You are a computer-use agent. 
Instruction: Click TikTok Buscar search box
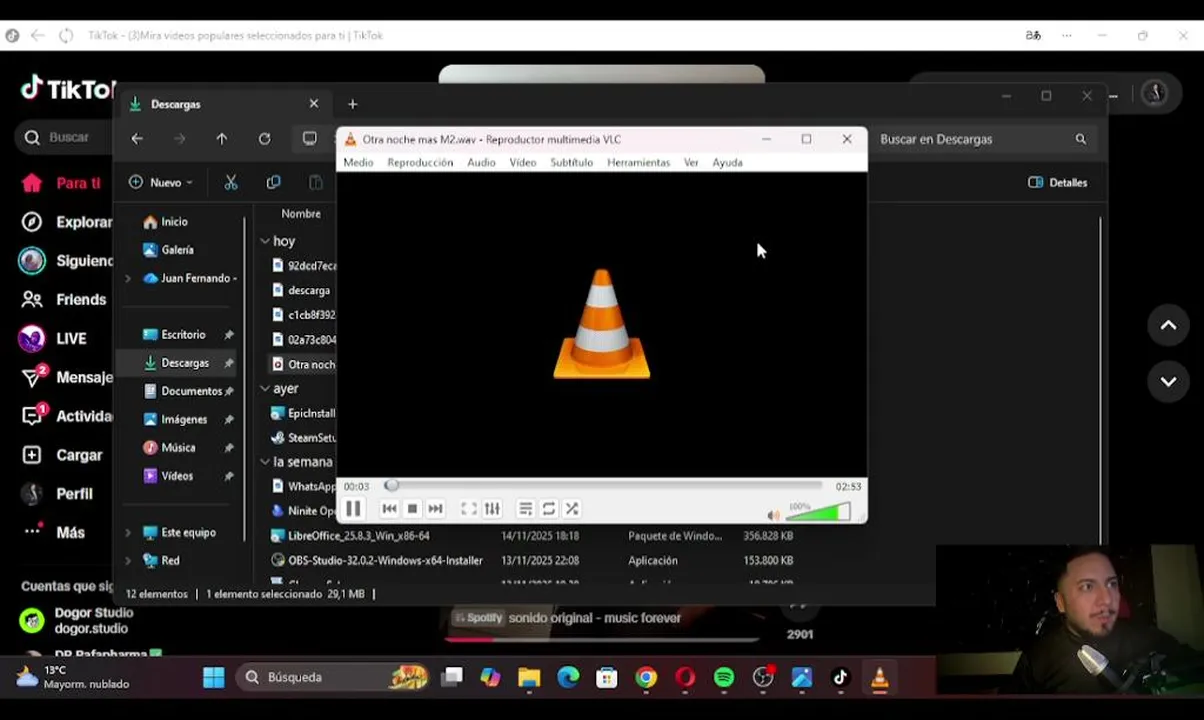(x=66, y=137)
